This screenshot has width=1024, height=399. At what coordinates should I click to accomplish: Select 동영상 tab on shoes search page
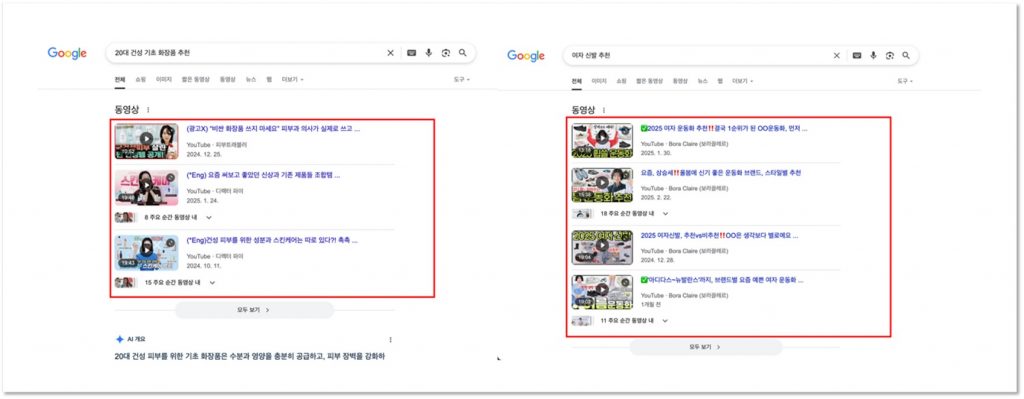pyautogui.click(x=680, y=82)
